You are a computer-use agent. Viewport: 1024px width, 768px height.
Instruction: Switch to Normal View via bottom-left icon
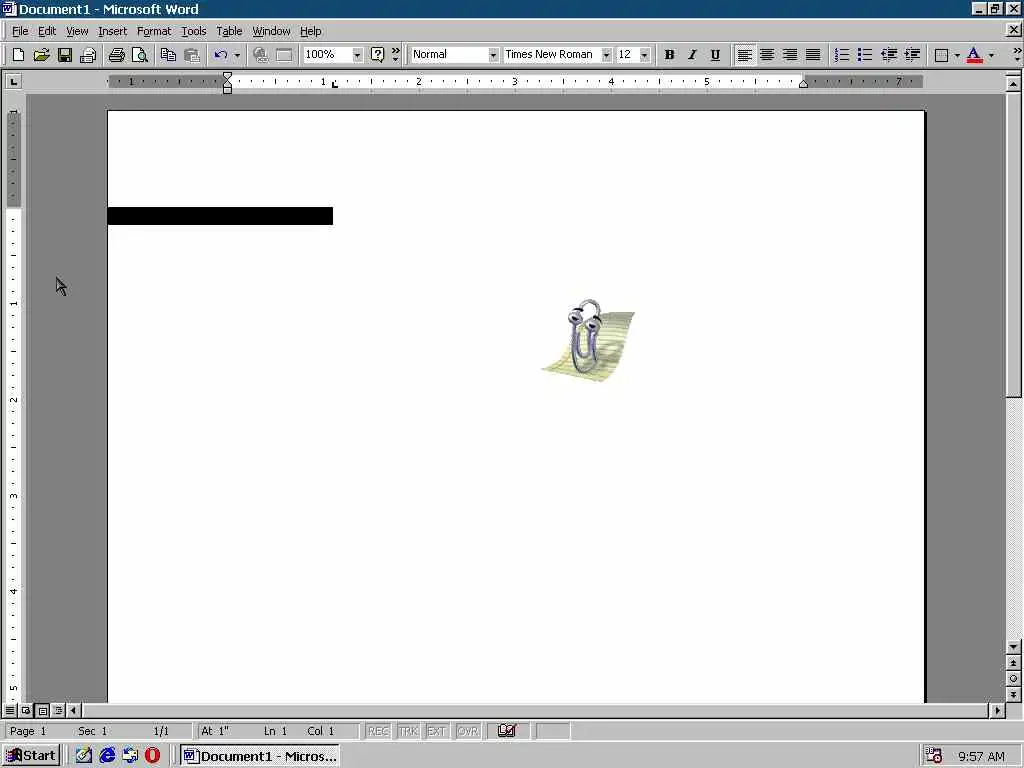[x=10, y=710]
